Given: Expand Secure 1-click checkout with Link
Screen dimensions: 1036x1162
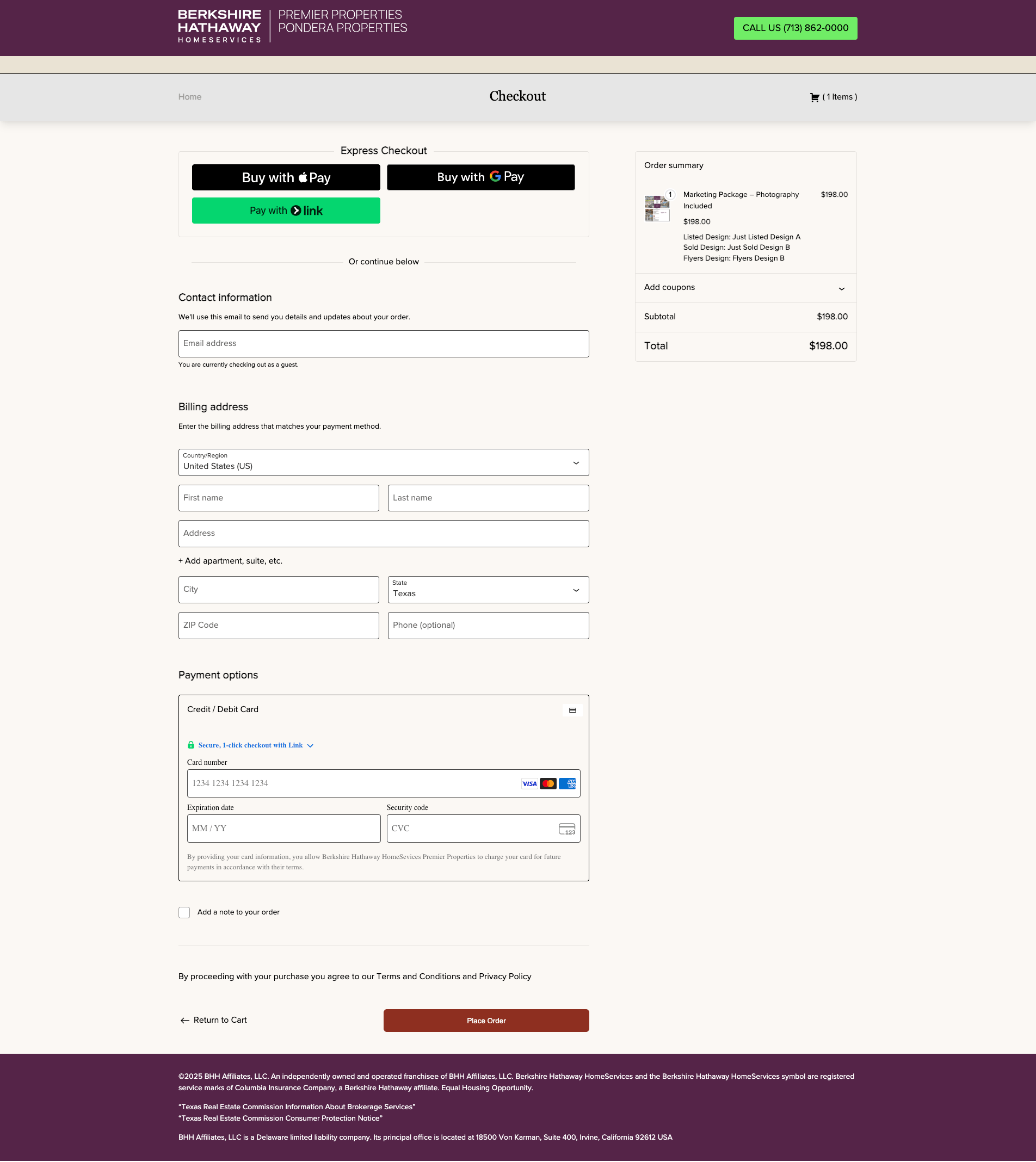Looking at the screenshot, I should tap(310, 745).
